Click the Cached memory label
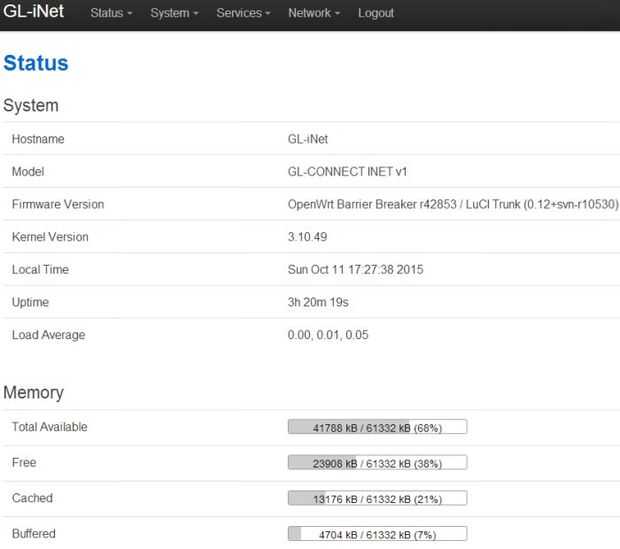The width and height of the screenshot is (620, 549). point(32,498)
